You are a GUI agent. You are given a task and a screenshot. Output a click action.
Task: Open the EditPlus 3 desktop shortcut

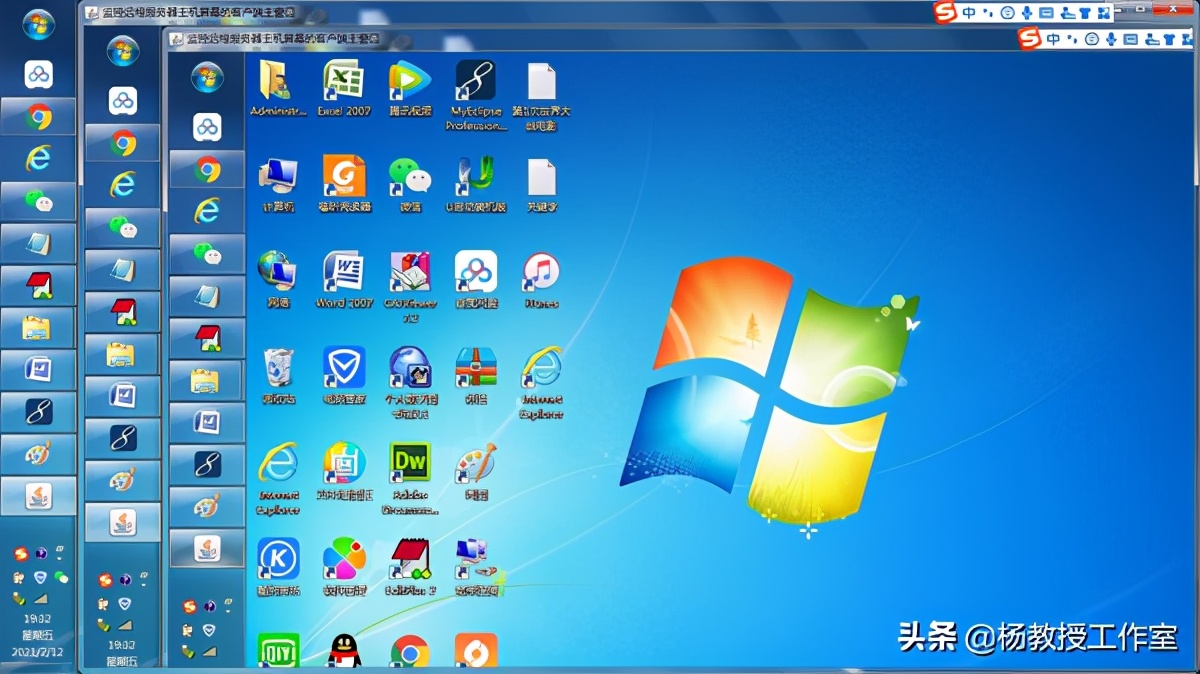[410, 567]
